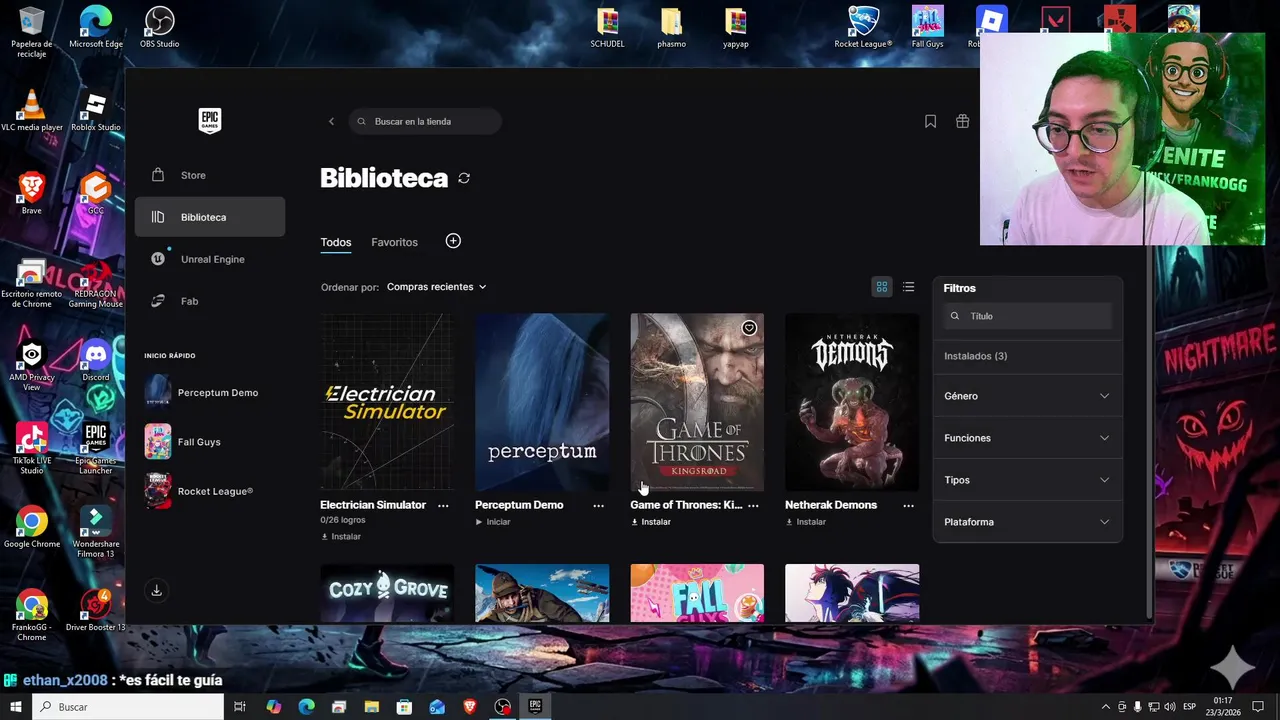Viewport: 1280px width, 720px height.
Task: Open the Store section
Action: coord(210,175)
